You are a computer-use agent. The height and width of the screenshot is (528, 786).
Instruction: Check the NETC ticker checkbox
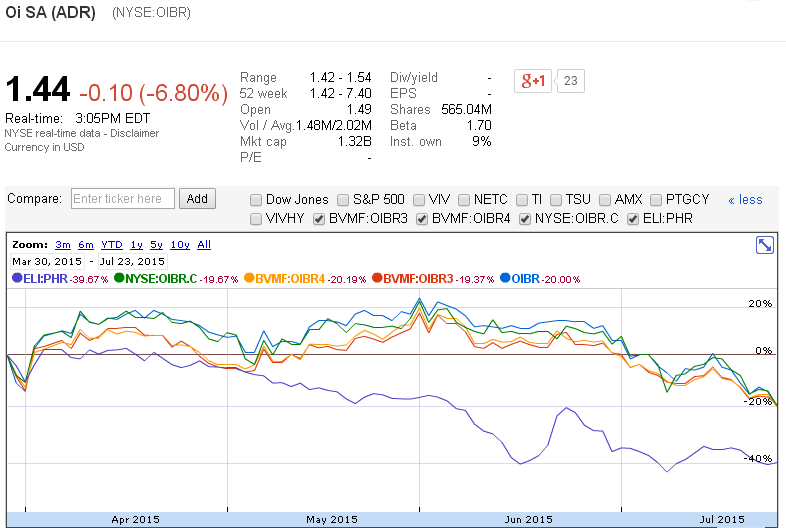(464, 200)
